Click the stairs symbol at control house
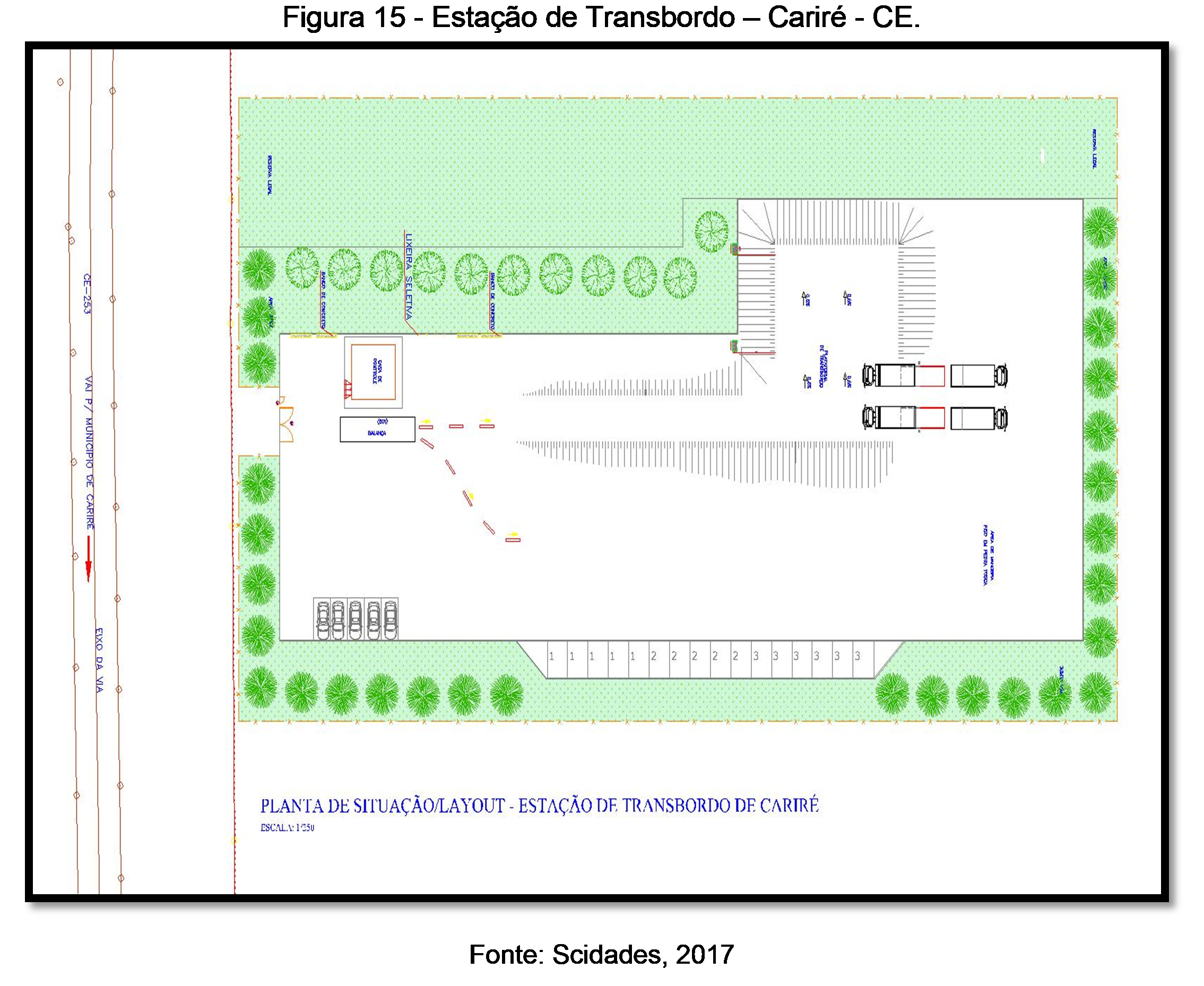This screenshot has width=1204, height=986. [x=348, y=390]
